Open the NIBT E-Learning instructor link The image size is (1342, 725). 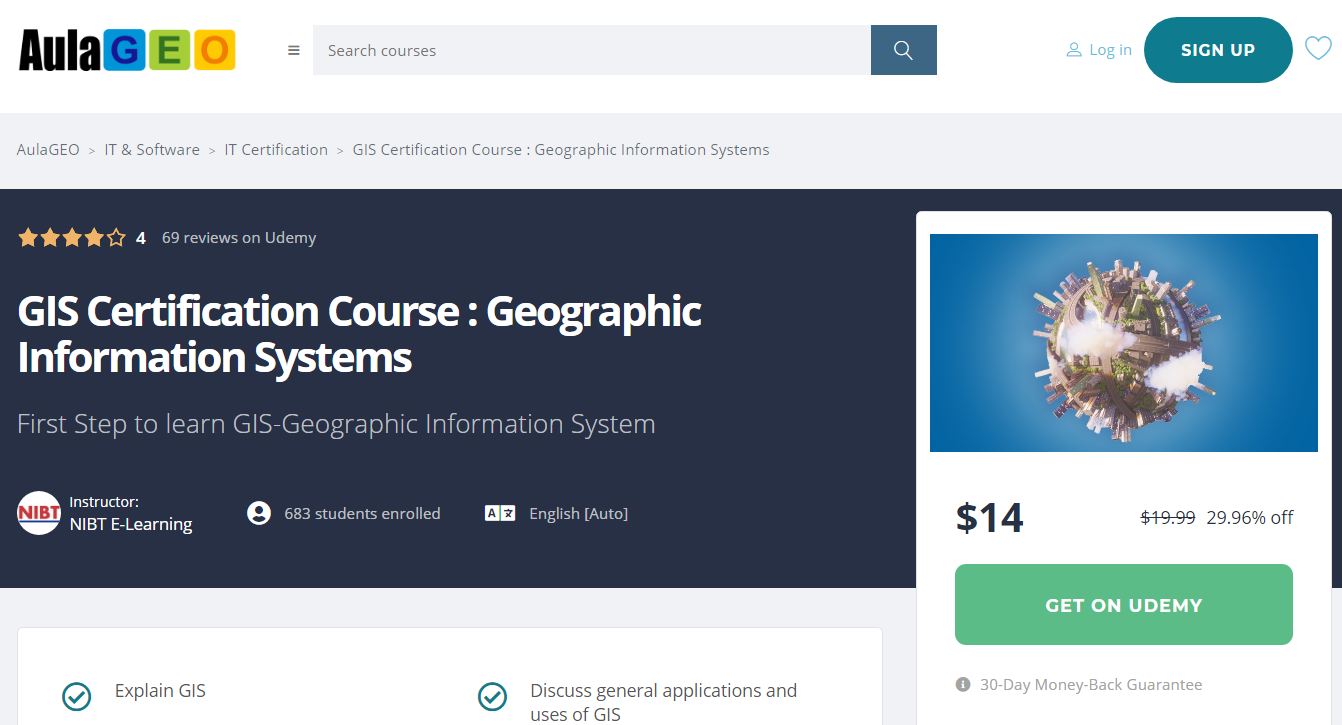pos(131,524)
